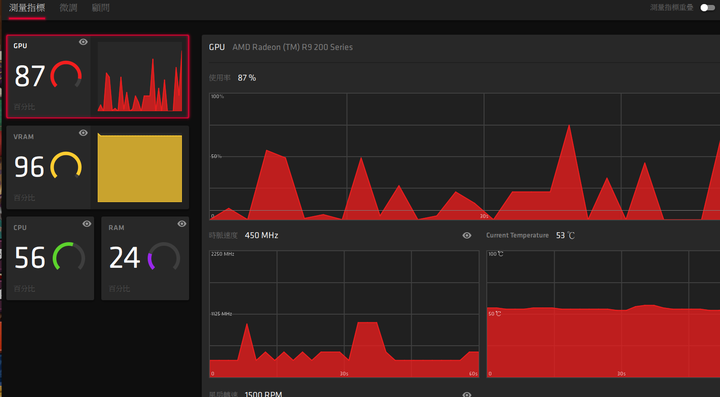
Task: Select the RAM 24 percent metric card
Action: 145,258
